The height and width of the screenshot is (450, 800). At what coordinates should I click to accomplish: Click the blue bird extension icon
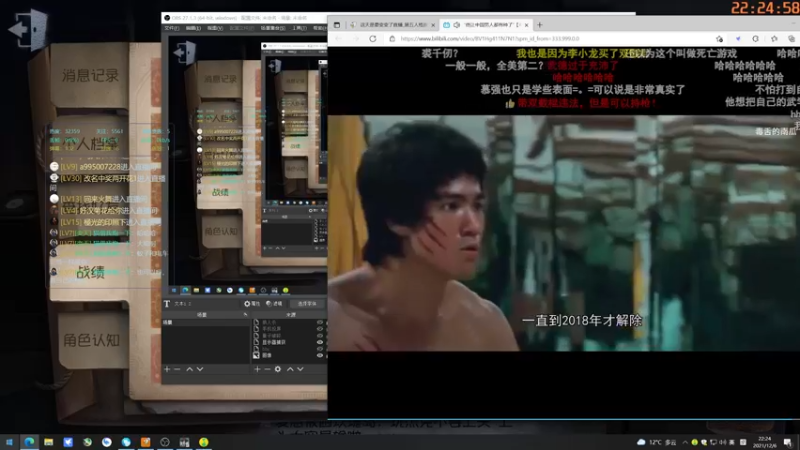tap(738, 39)
